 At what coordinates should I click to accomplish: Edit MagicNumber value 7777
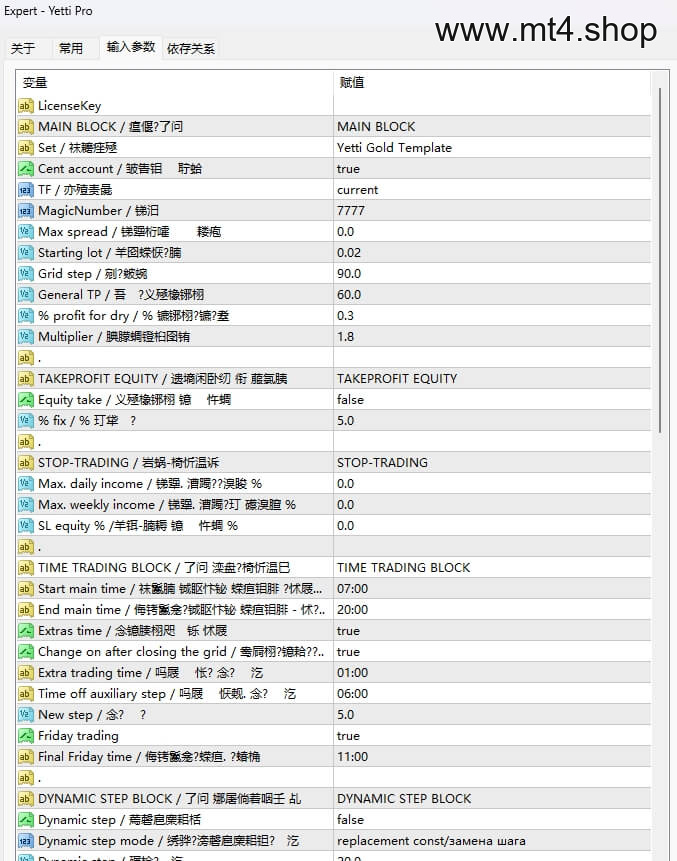click(491, 210)
